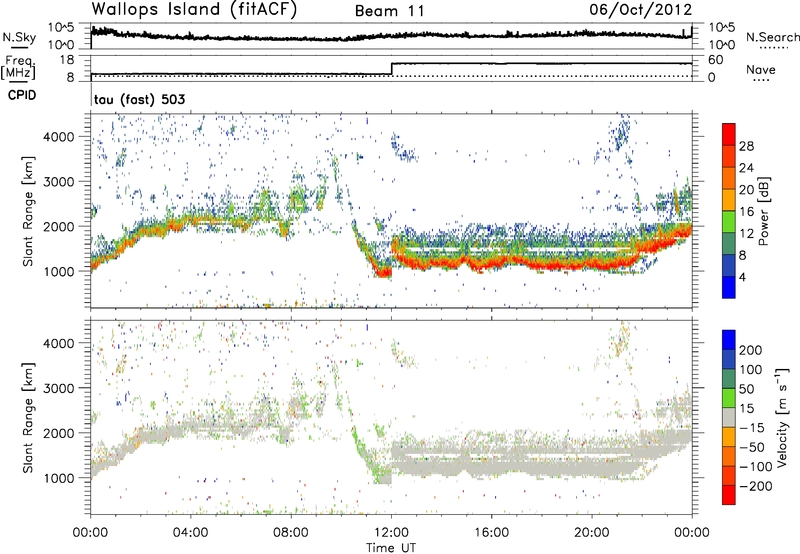Image resolution: width=800 pixels, height=554 pixels.
Task: Click the '16:00' time axis label
Action: pyautogui.click(x=491, y=533)
